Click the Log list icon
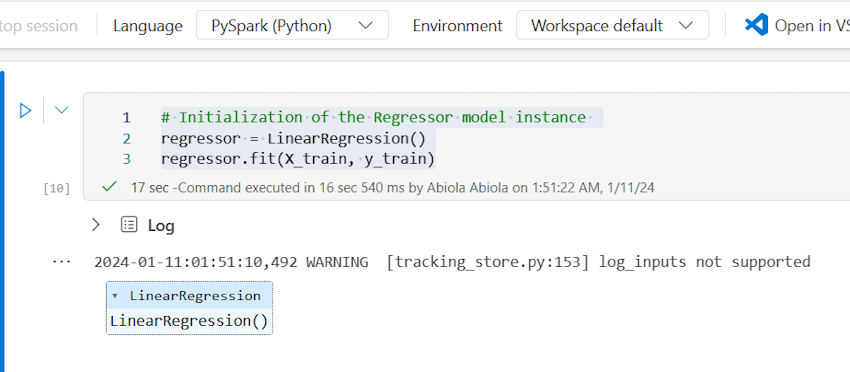Image resolution: width=850 pixels, height=372 pixels. click(129, 225)
